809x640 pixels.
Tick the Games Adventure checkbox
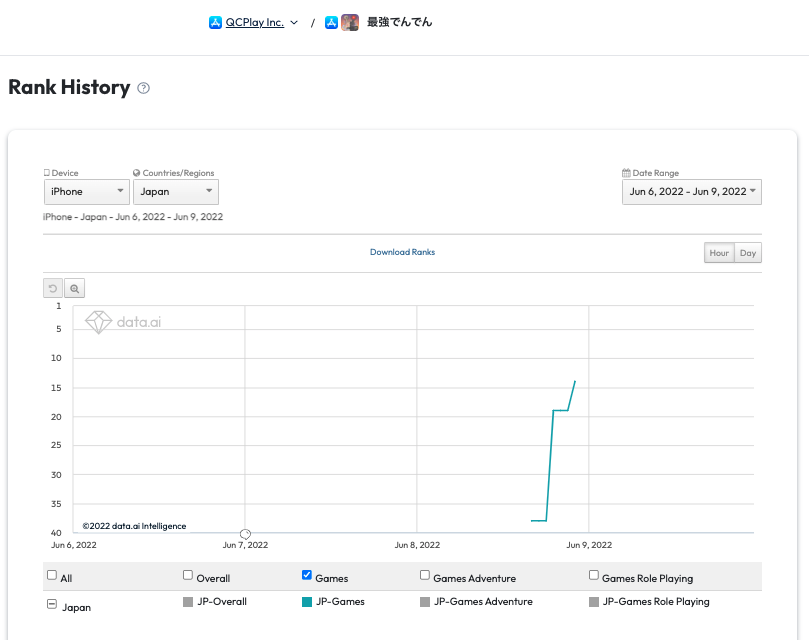[x=425, y=576]
